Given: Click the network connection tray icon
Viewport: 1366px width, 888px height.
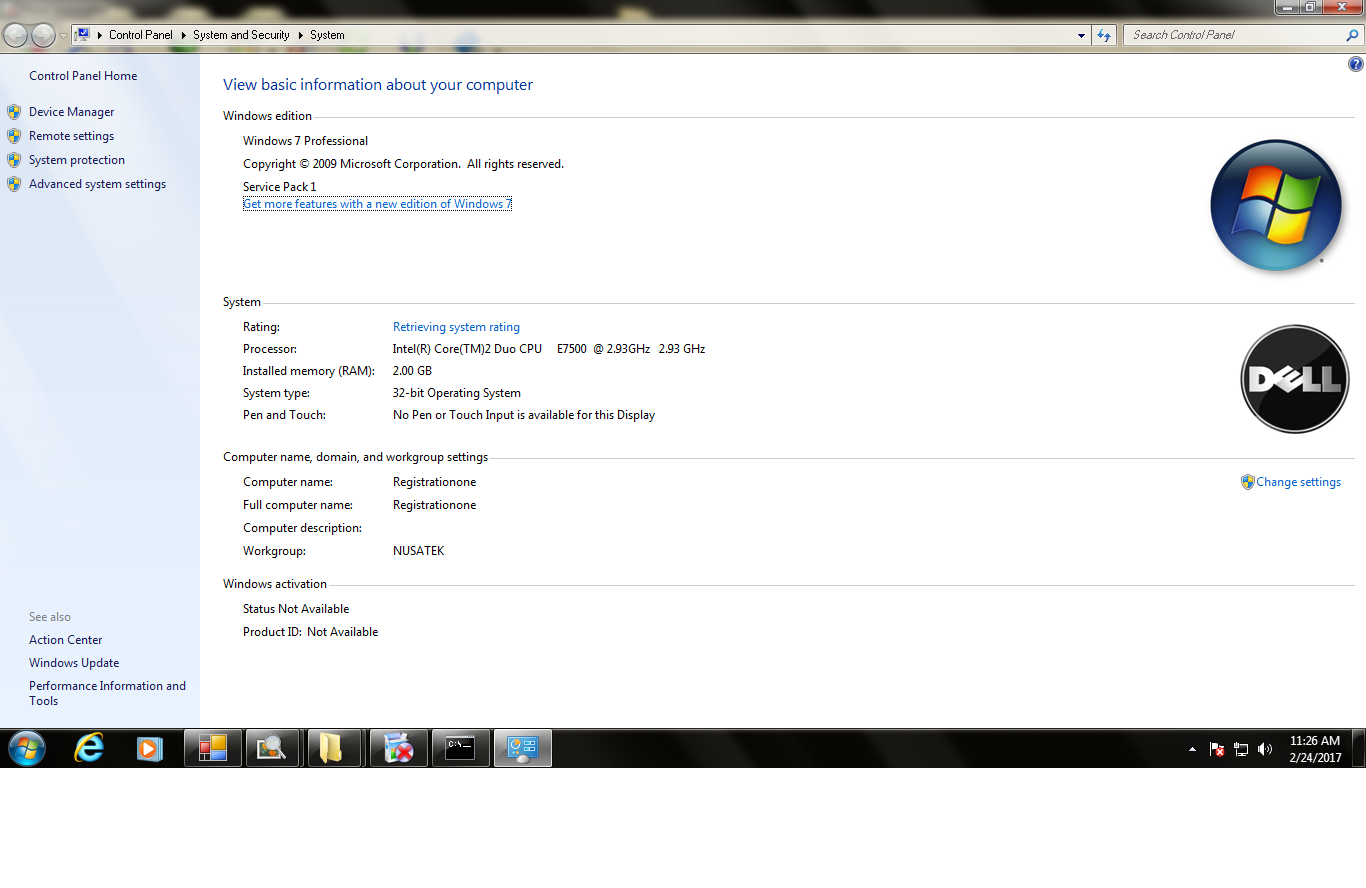Looking at the screenshot, I should pyautogui.click(x=1241, y=749).
